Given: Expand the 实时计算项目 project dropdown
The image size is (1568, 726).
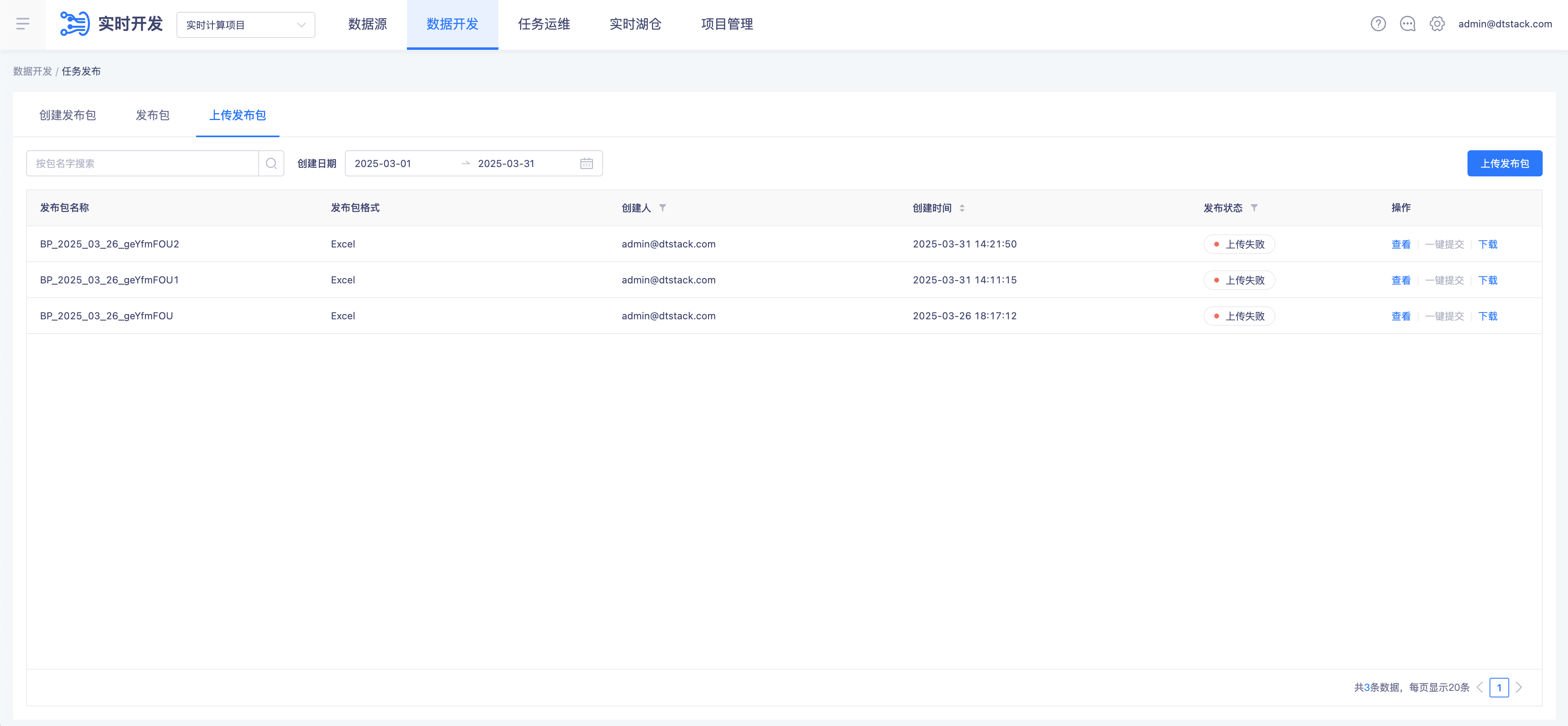Looking at the screenshot, I should 246,25.
